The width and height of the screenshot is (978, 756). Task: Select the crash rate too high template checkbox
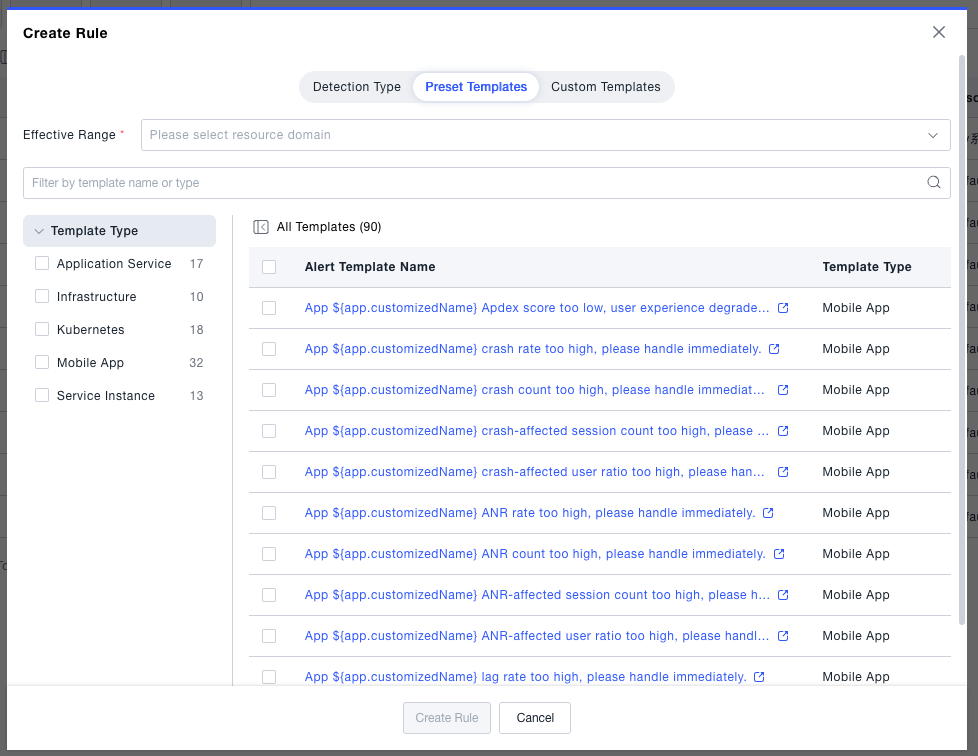(x=269, y=349)
